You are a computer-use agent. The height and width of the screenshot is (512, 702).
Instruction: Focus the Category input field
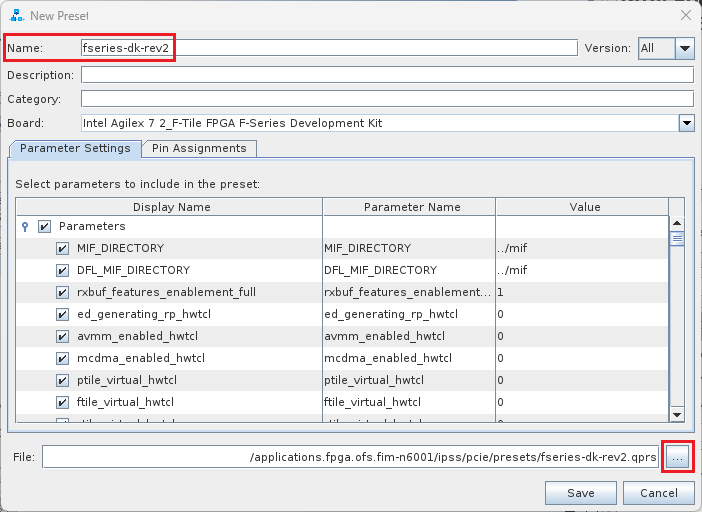pos(387,99)
